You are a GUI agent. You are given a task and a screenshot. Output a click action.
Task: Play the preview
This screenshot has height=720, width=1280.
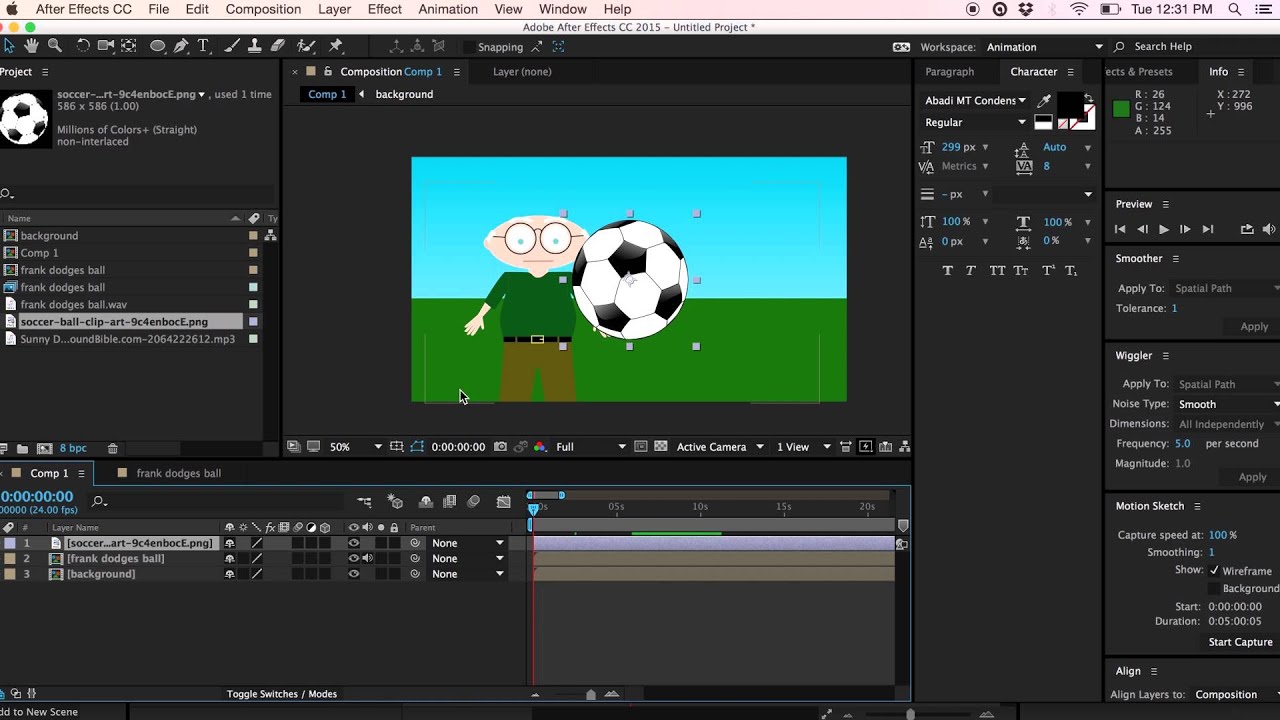pos(1163,229)
